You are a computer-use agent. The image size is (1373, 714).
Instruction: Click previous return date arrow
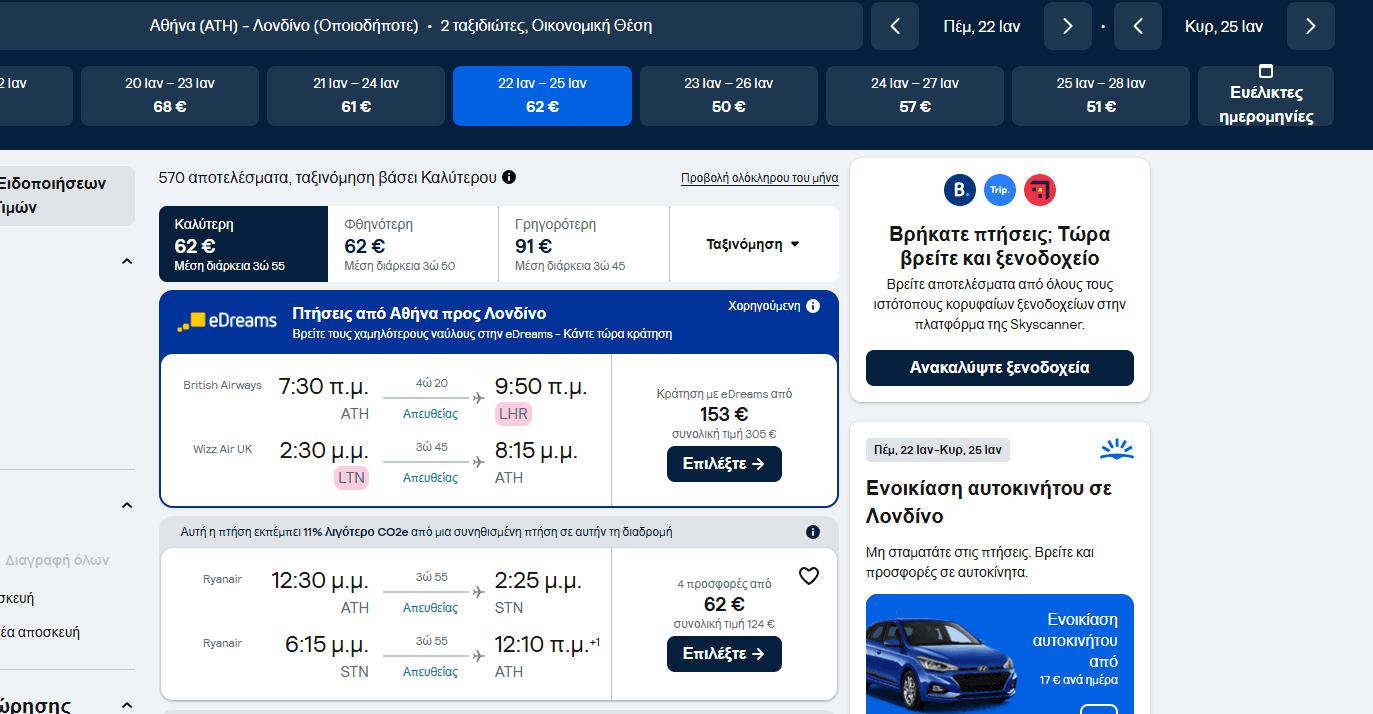(1138, 26)
